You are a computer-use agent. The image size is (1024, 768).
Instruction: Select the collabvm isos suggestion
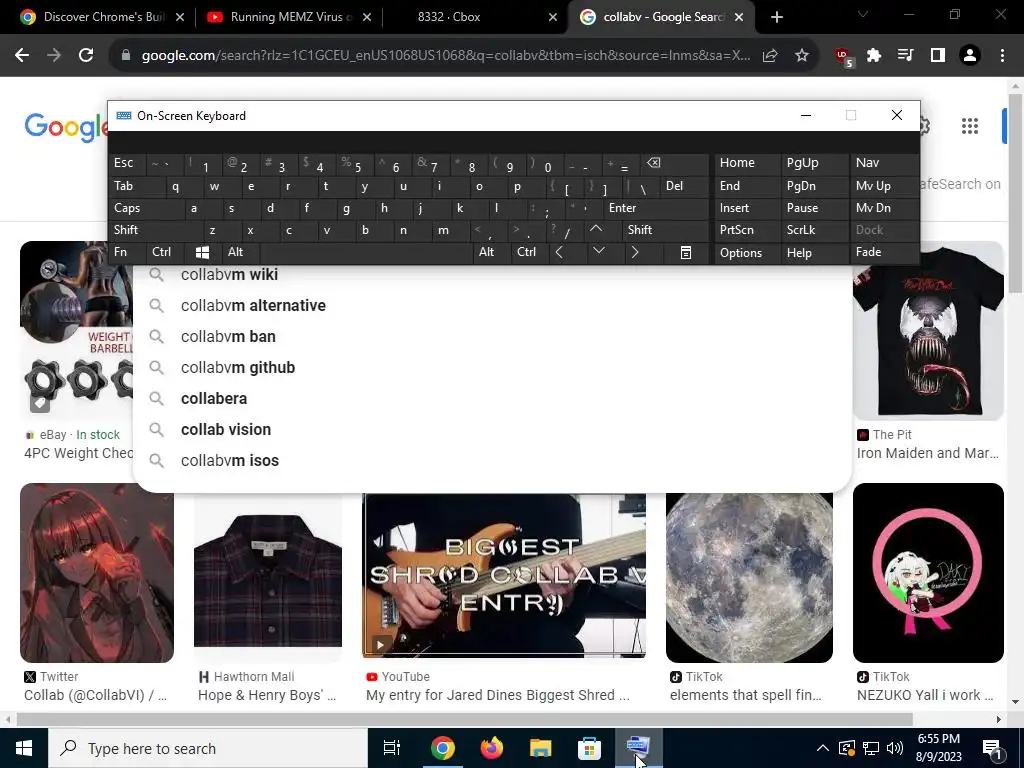[492, 460]
